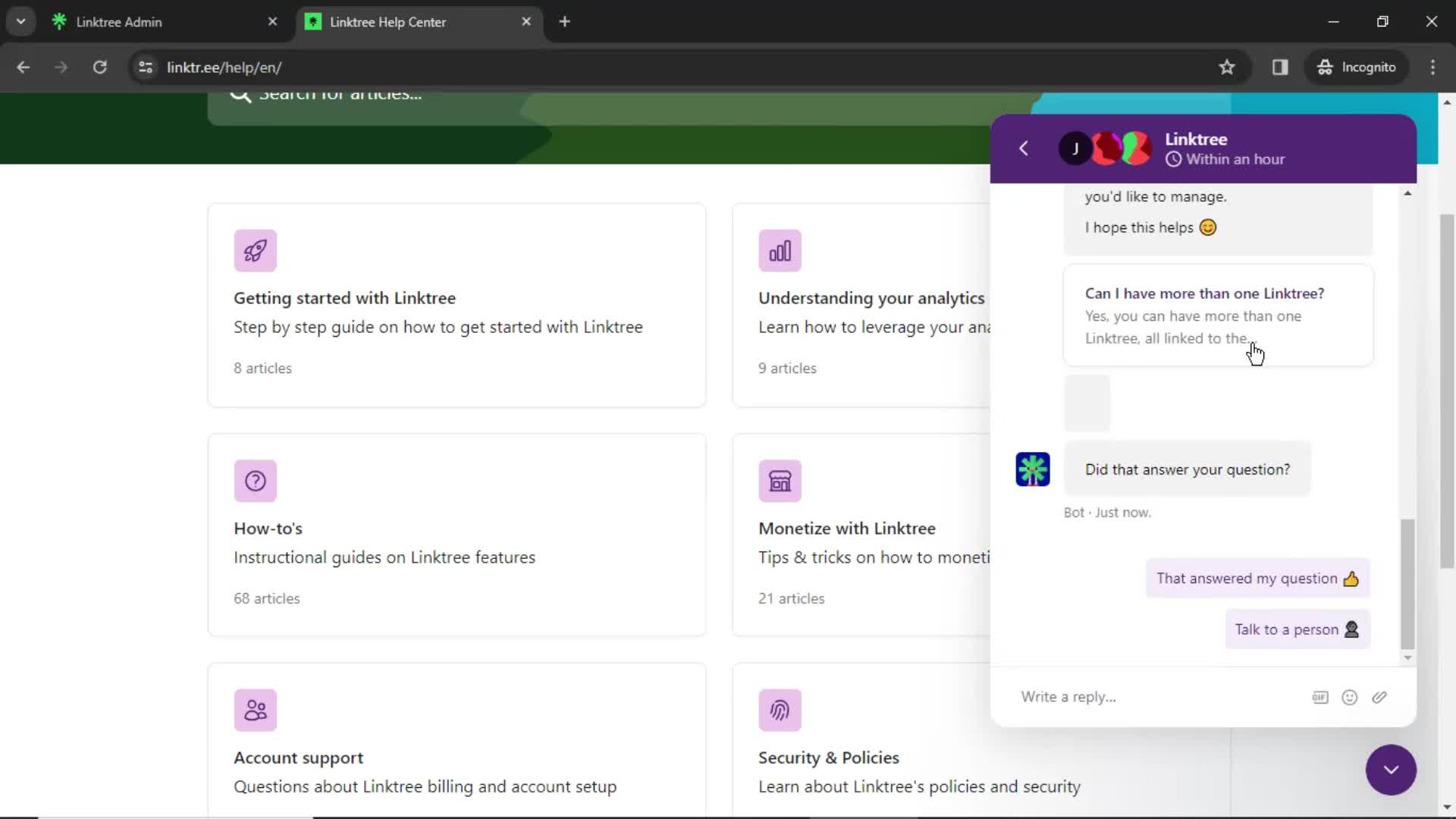Click the people Account support icon
This screenshot has width=1456, height=819.
(255, 710)
